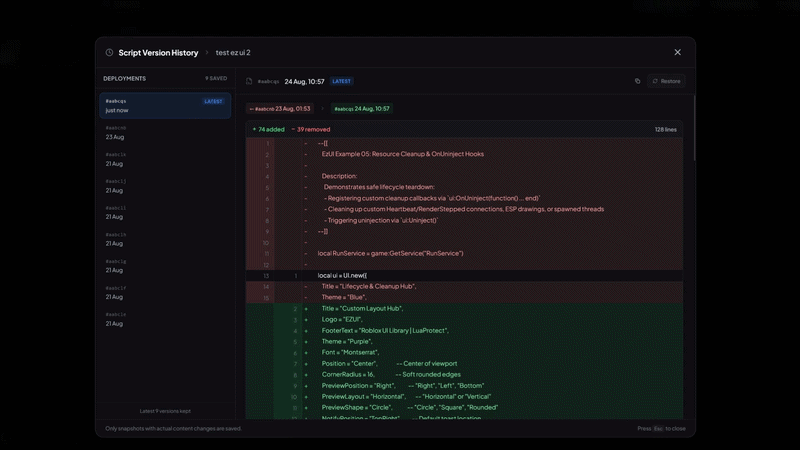
Task: Select deployment #aabcqs just now
Action: (x=165, y=106)
